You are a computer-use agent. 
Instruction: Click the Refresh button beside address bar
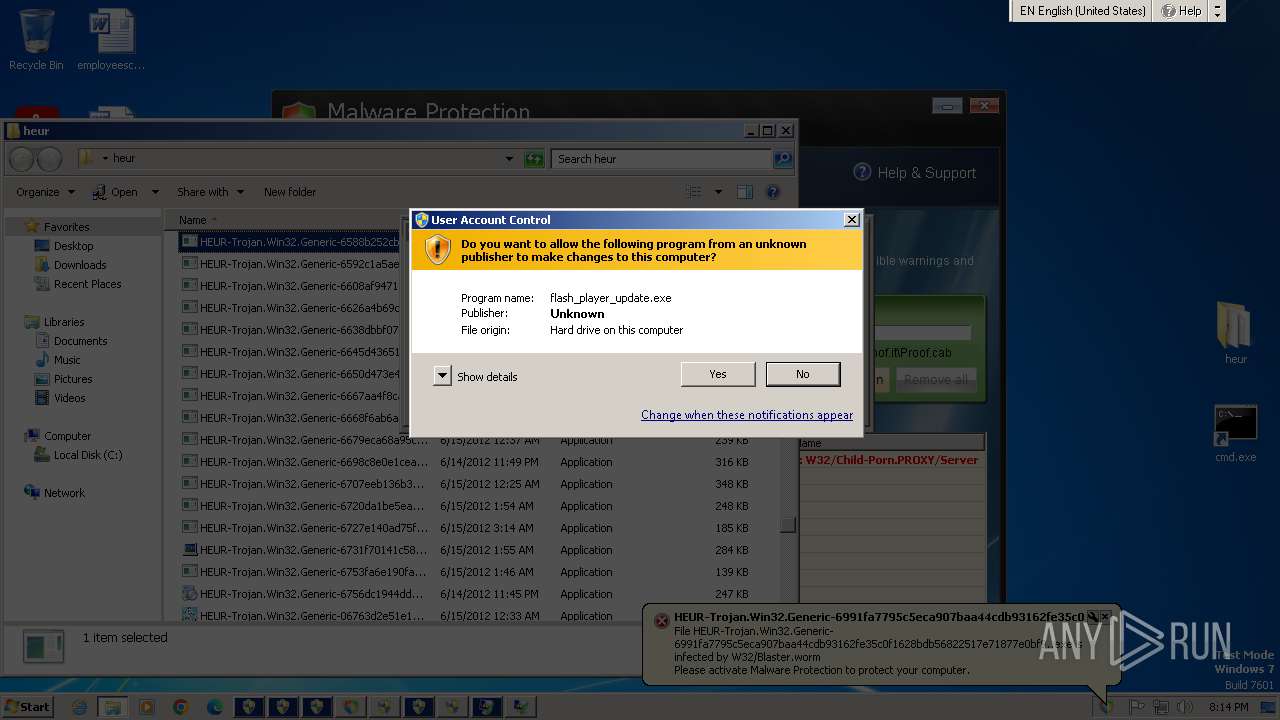[534, 159]
